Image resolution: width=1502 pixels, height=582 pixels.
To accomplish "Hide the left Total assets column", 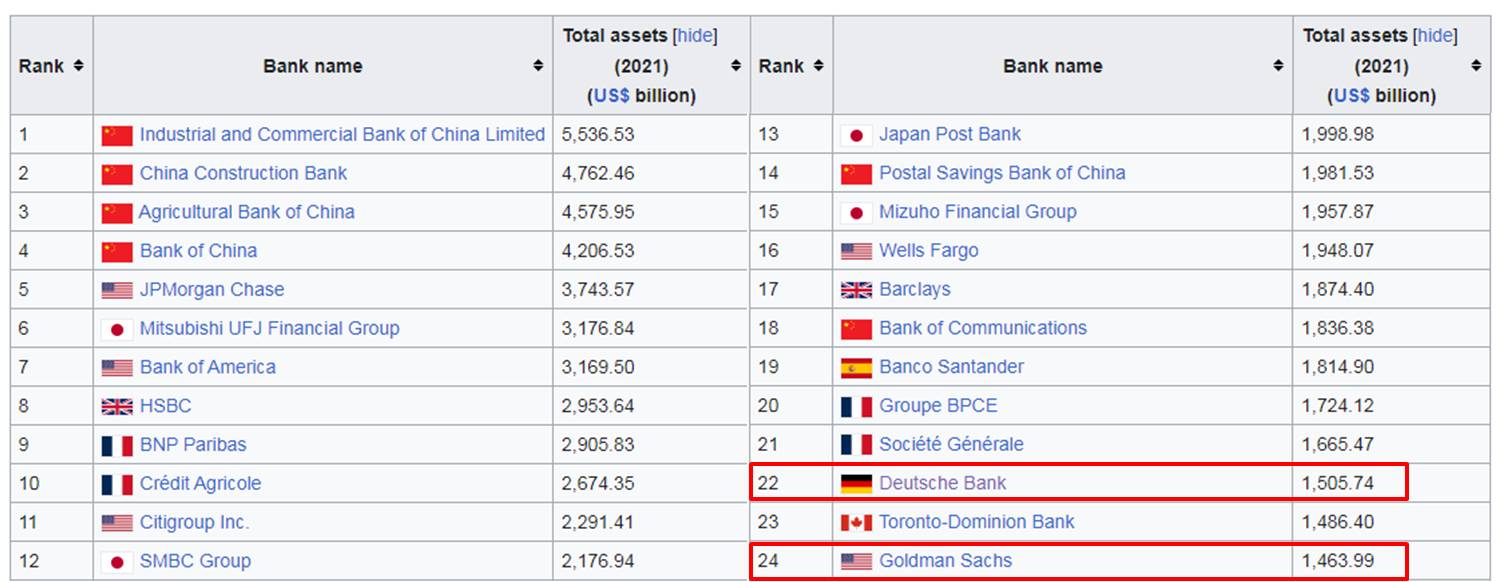I will pos(695,36).
